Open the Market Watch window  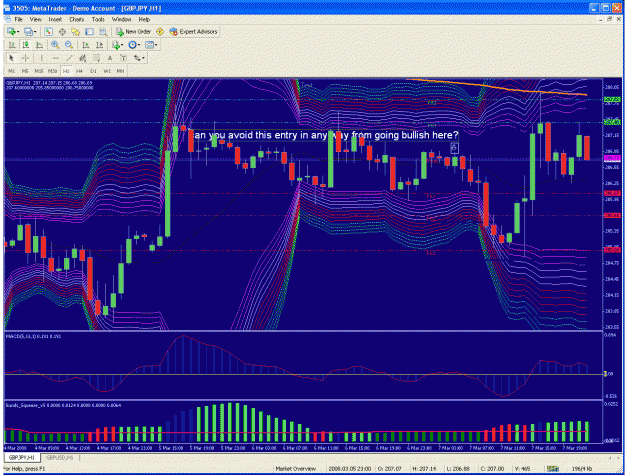click(48, 31)
